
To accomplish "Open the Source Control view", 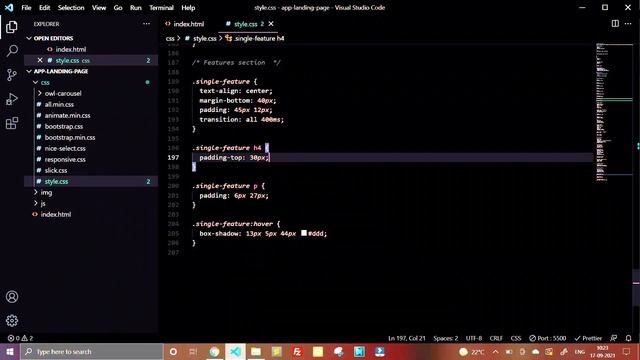I will [x=12, y=75].
